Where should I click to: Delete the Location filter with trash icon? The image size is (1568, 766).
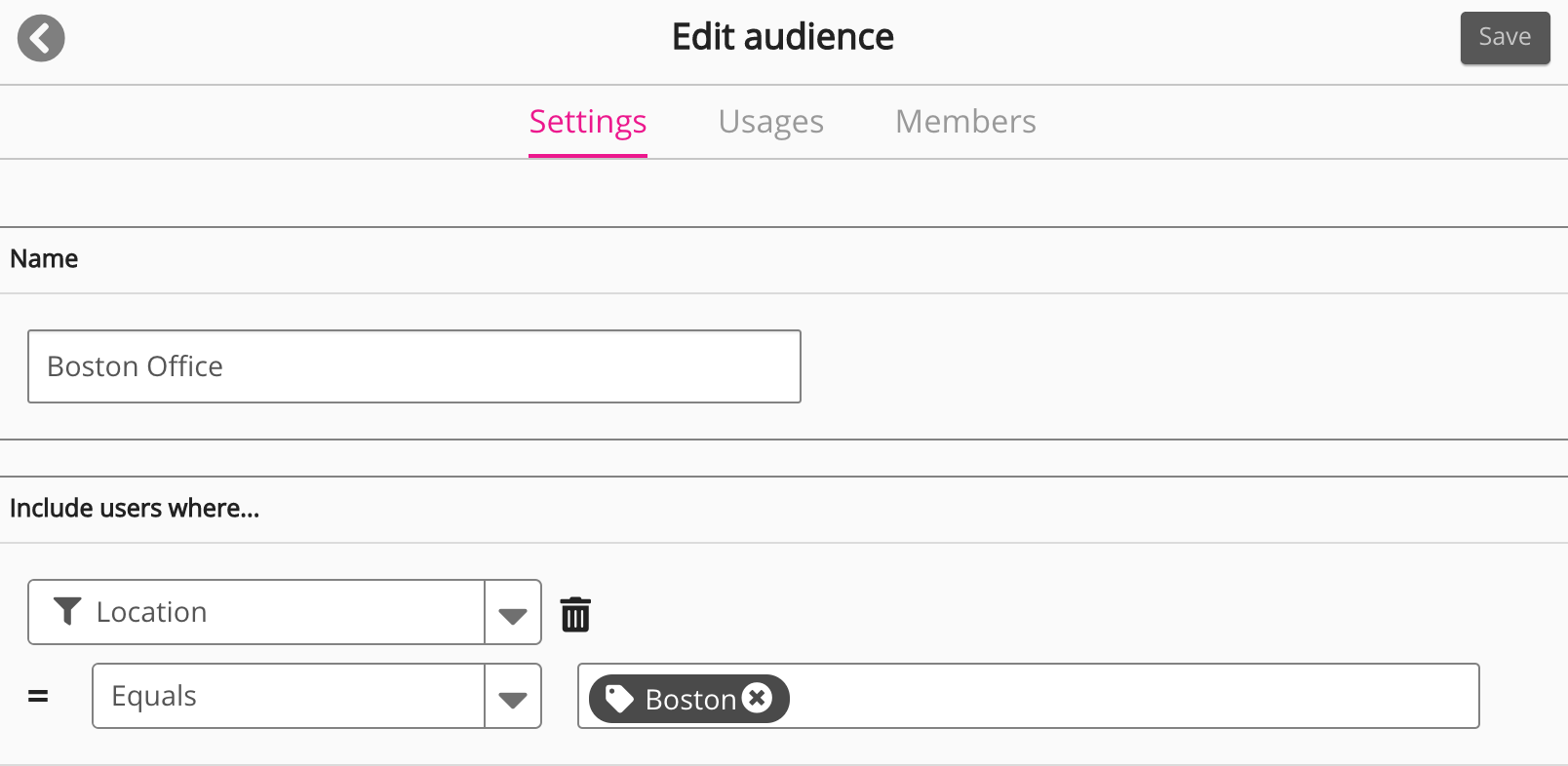tap(575, 614)
